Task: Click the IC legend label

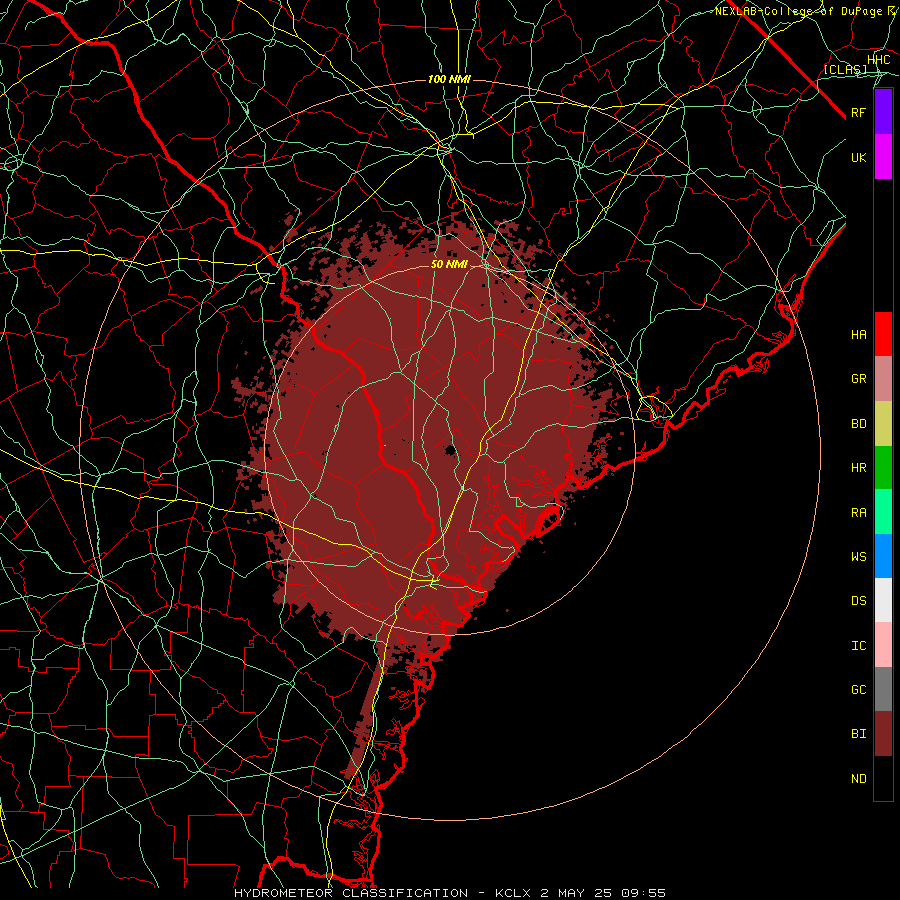Action: 859,646
